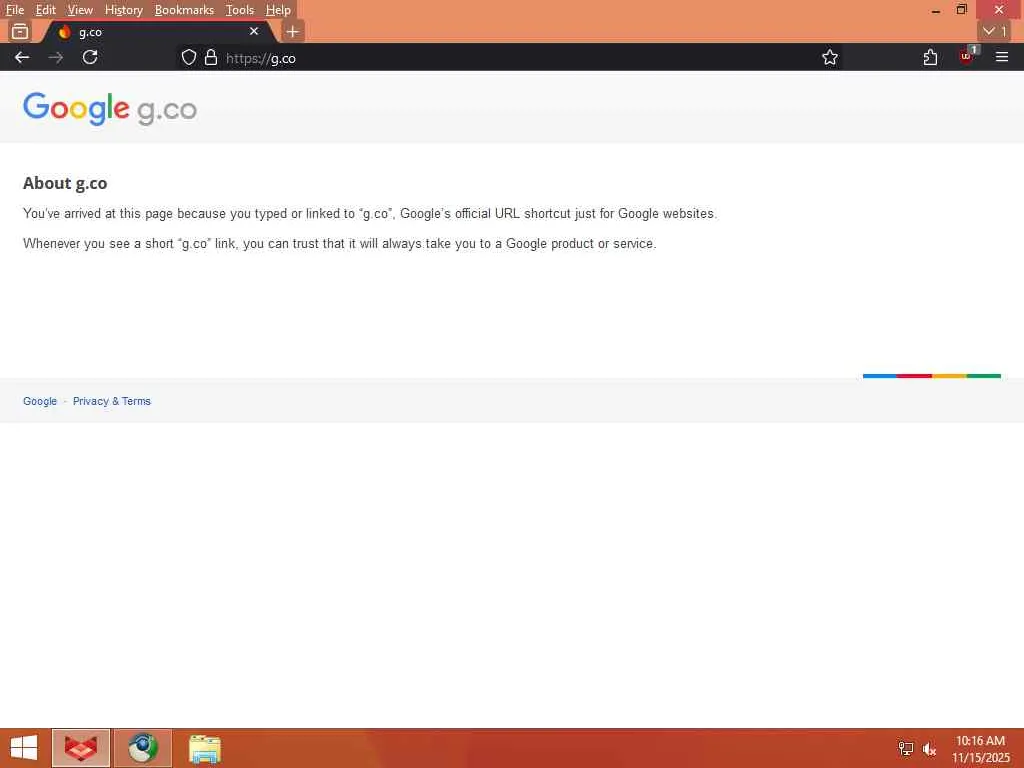Go back to the previous page
Image resolution: width=1024 pixels, height=768 pixels.
pos(22,57)
